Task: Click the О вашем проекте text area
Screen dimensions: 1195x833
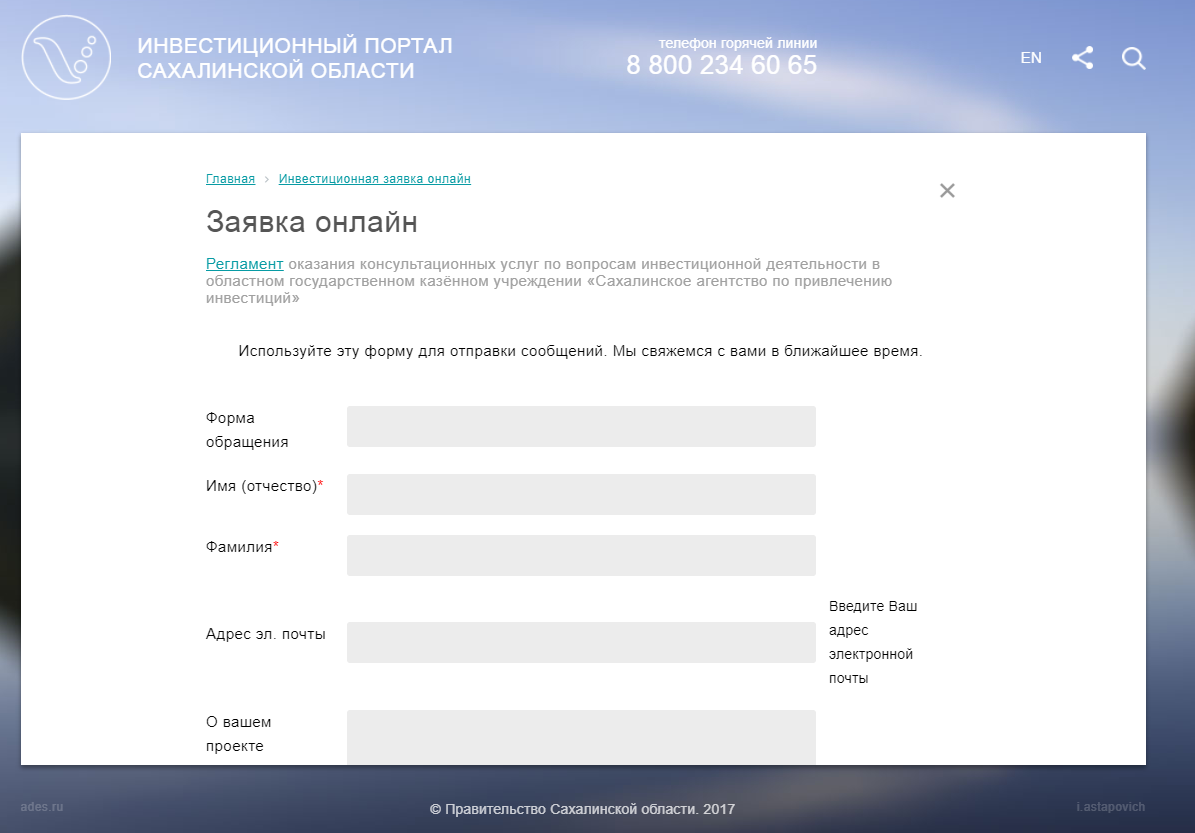Action: [x=581, y=737]
